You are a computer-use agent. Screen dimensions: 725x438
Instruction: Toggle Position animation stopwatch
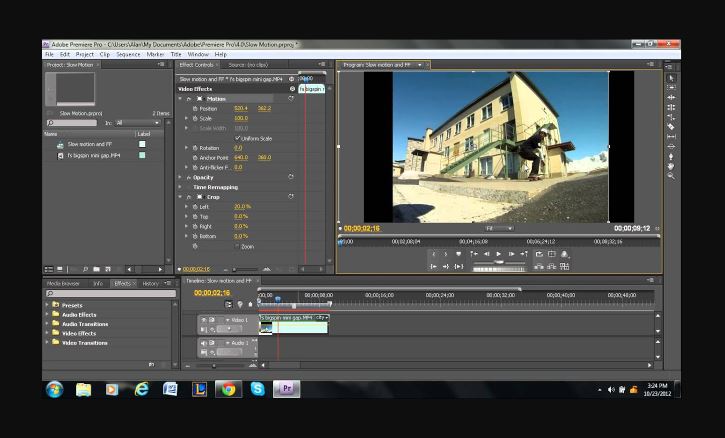click(x=195, y=109)
